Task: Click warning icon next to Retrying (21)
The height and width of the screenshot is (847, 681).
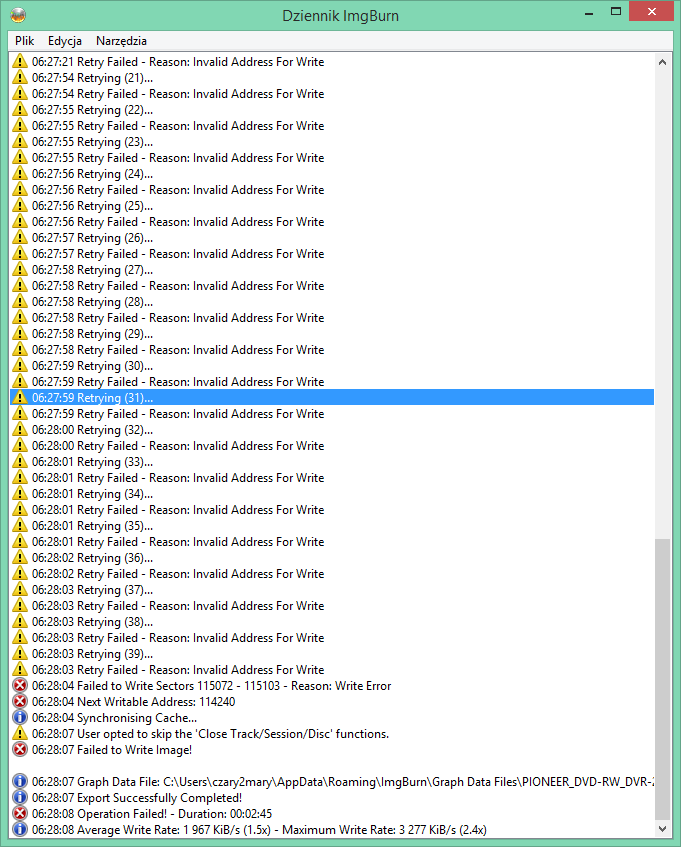Action: tap(19, 78)
